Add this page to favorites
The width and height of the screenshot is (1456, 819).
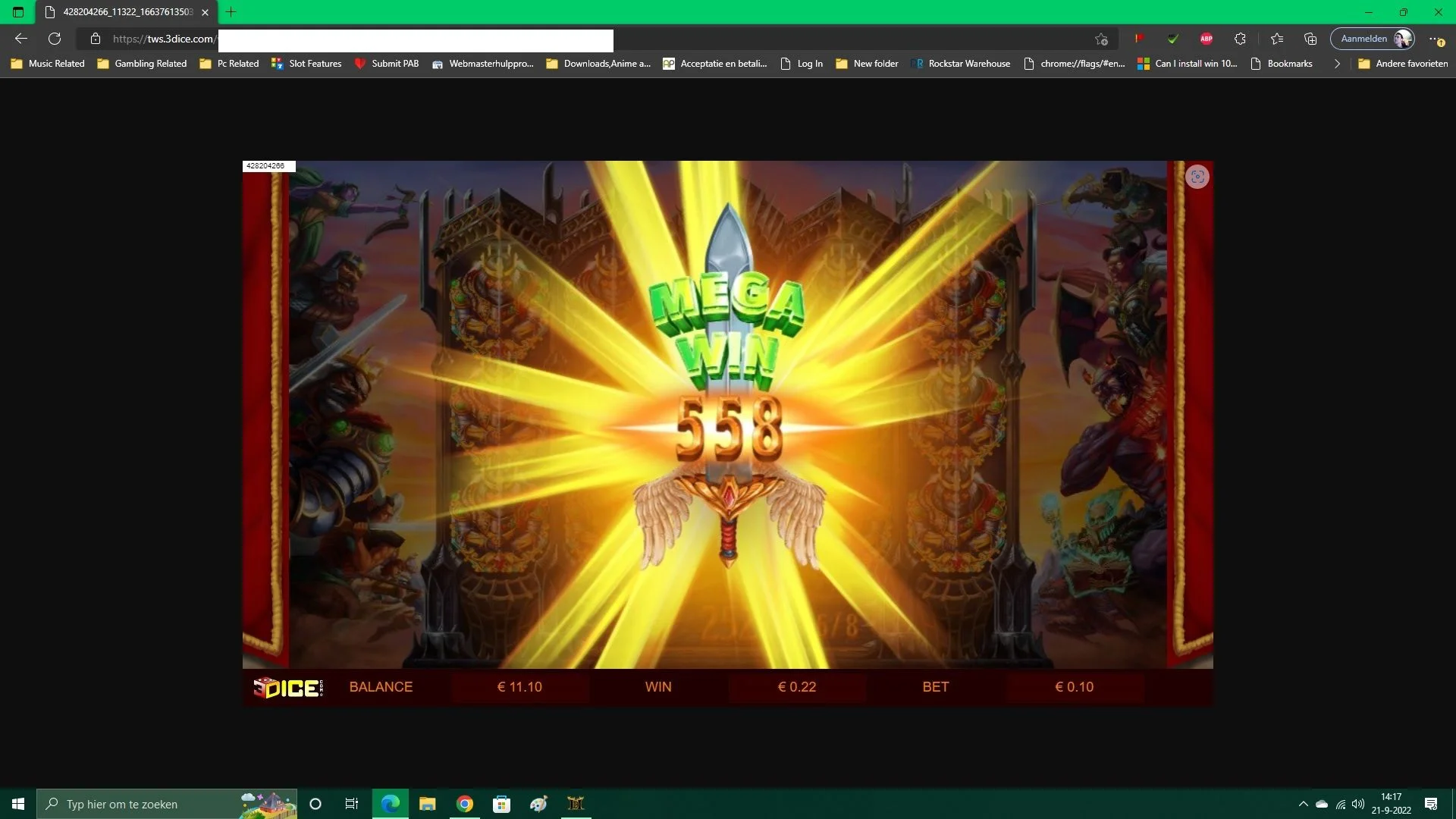pos(1101,39)
